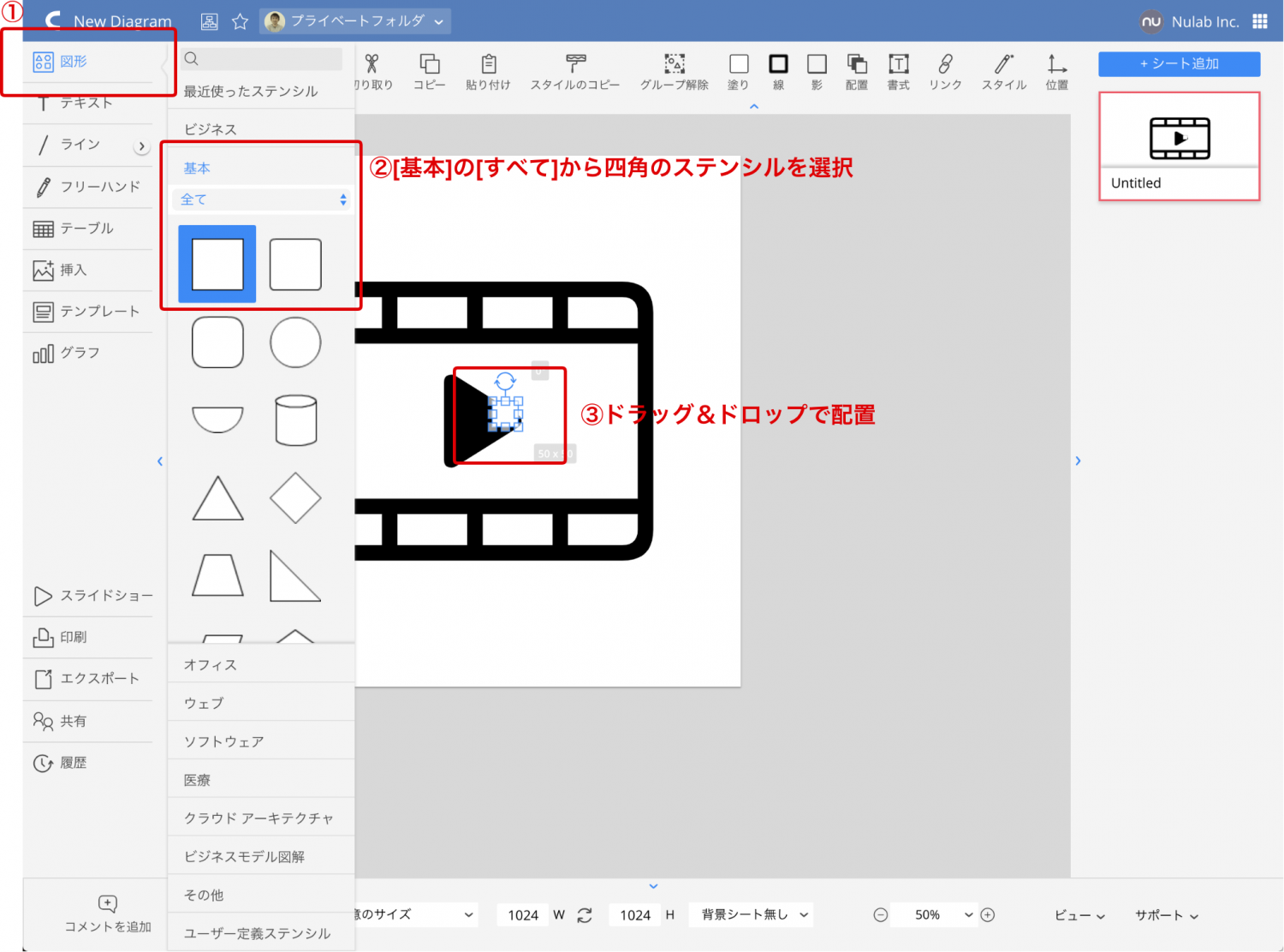The image size is (1284, 952).
Task: Star this diagram as favorite
Action: (241, 21)
